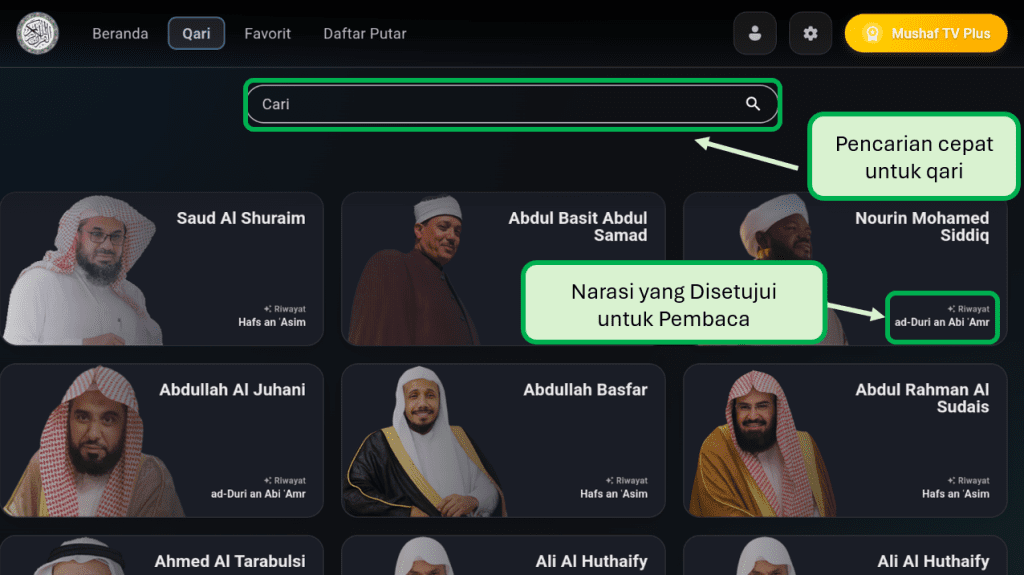Open the Nourin Mohamed Siddiq card
Screen dimensions: 1024x575
coord(845,269)
